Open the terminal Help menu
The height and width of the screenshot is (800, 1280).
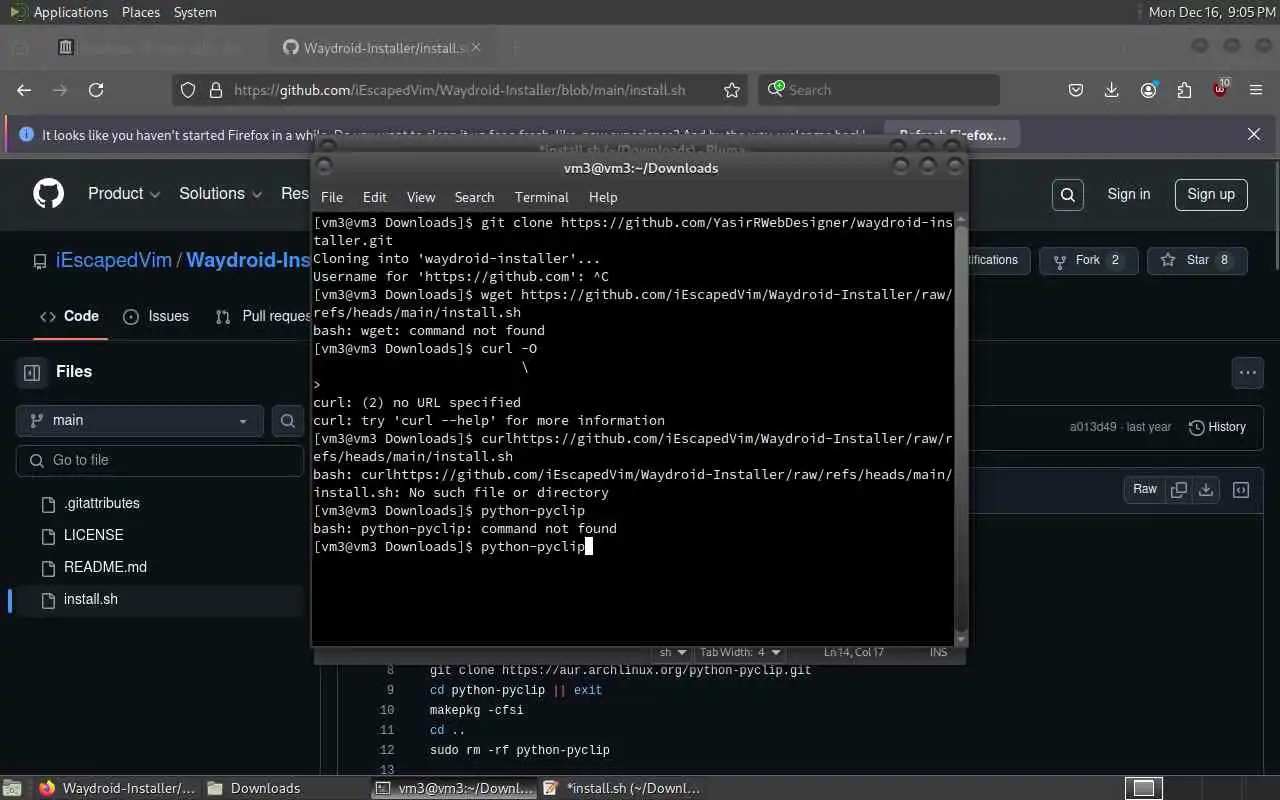(x=603, y=197)
